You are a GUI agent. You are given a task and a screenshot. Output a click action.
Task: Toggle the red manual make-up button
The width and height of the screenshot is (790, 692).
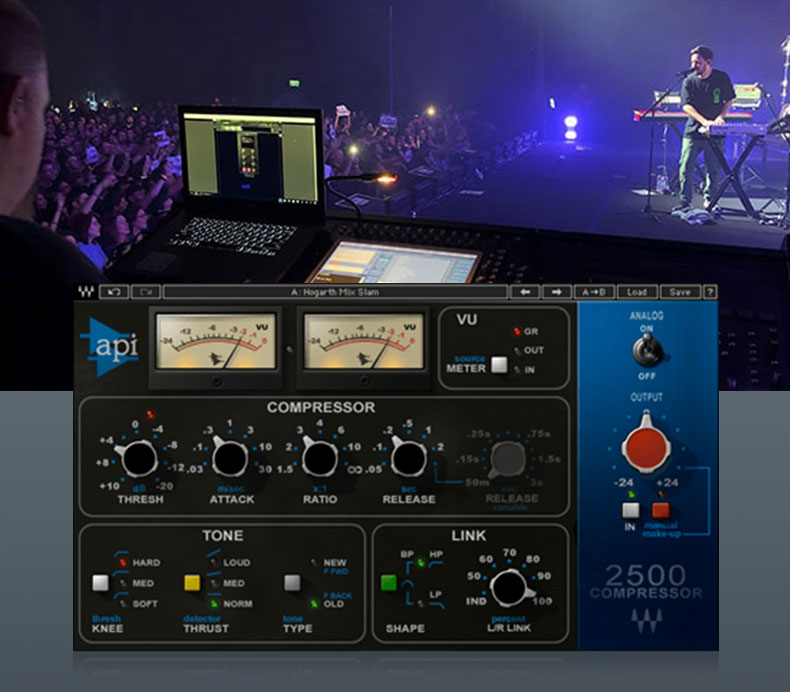[x=661, y=510]
